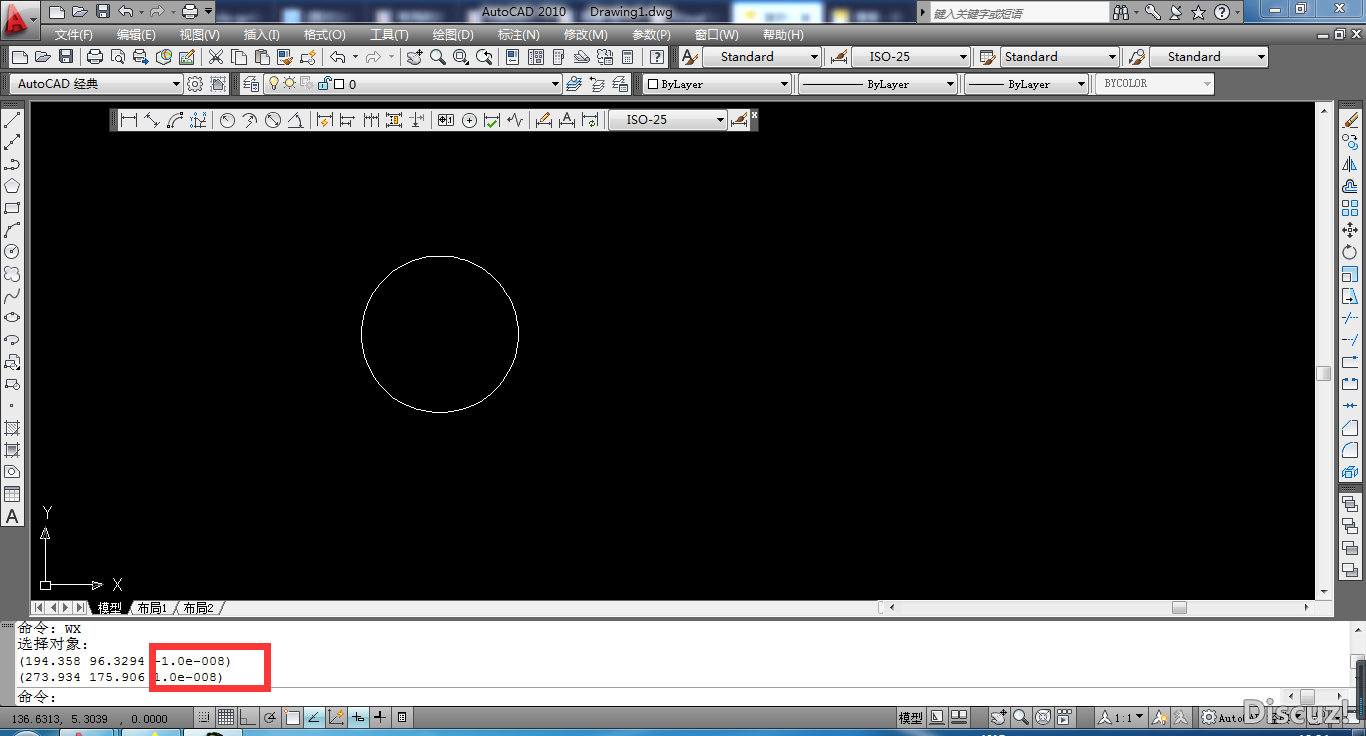Toggle Dynamic Input in status bar
The height and width of the screenshot is (736, 1366).
pyautogui.click(x=358, y=717)
